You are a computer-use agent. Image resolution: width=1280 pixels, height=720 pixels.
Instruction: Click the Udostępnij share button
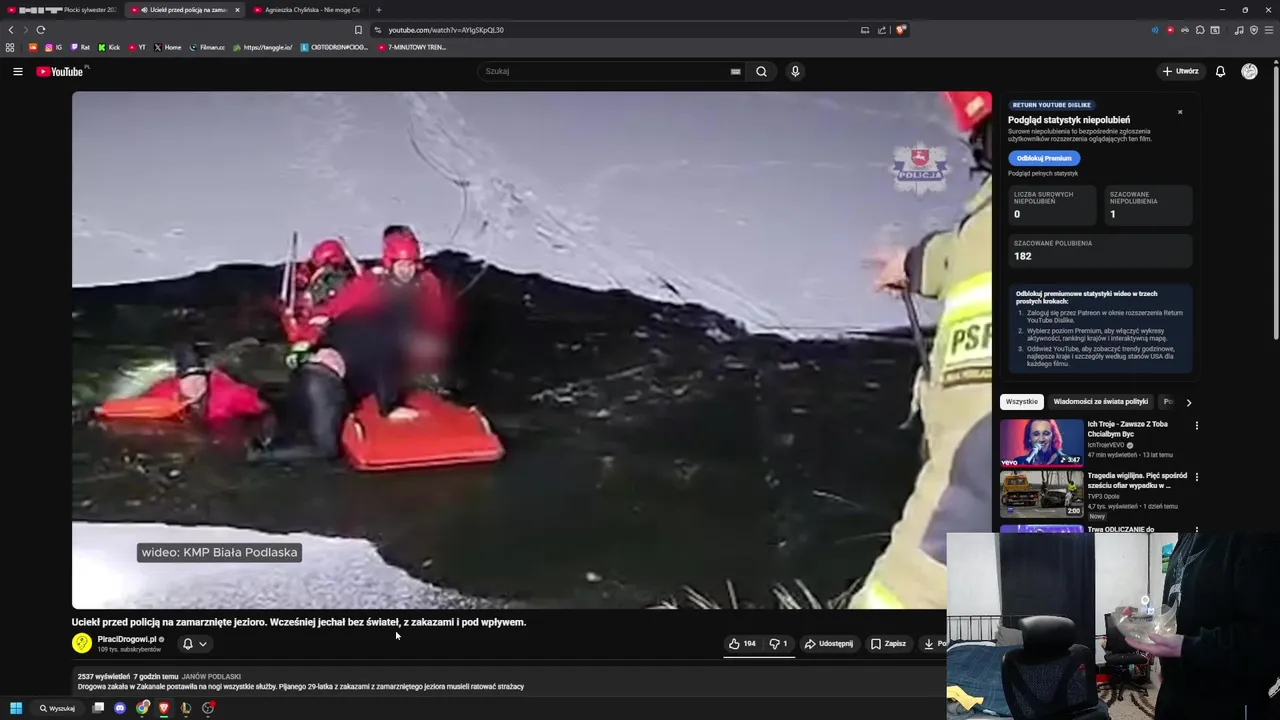pyautogui.click(x=829, y=644)
